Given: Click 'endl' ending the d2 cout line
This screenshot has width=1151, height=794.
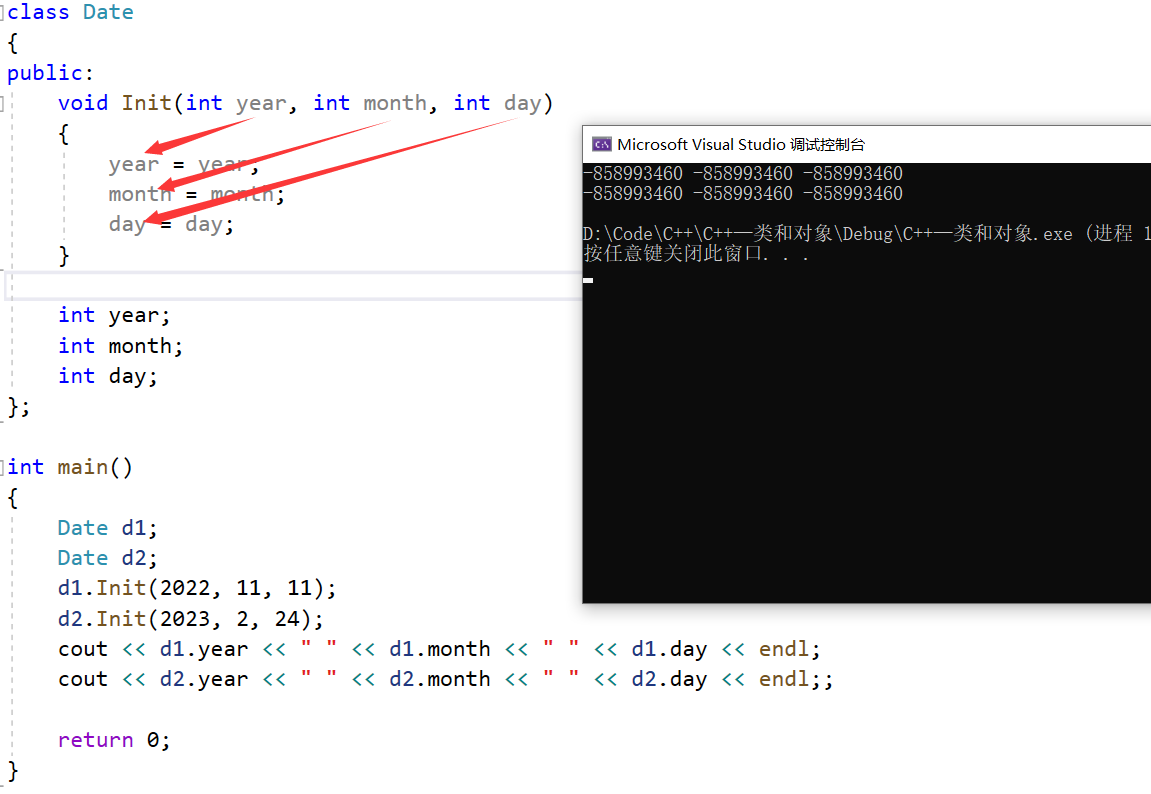Looking at the screenshot, I should (x=784, y=679).
